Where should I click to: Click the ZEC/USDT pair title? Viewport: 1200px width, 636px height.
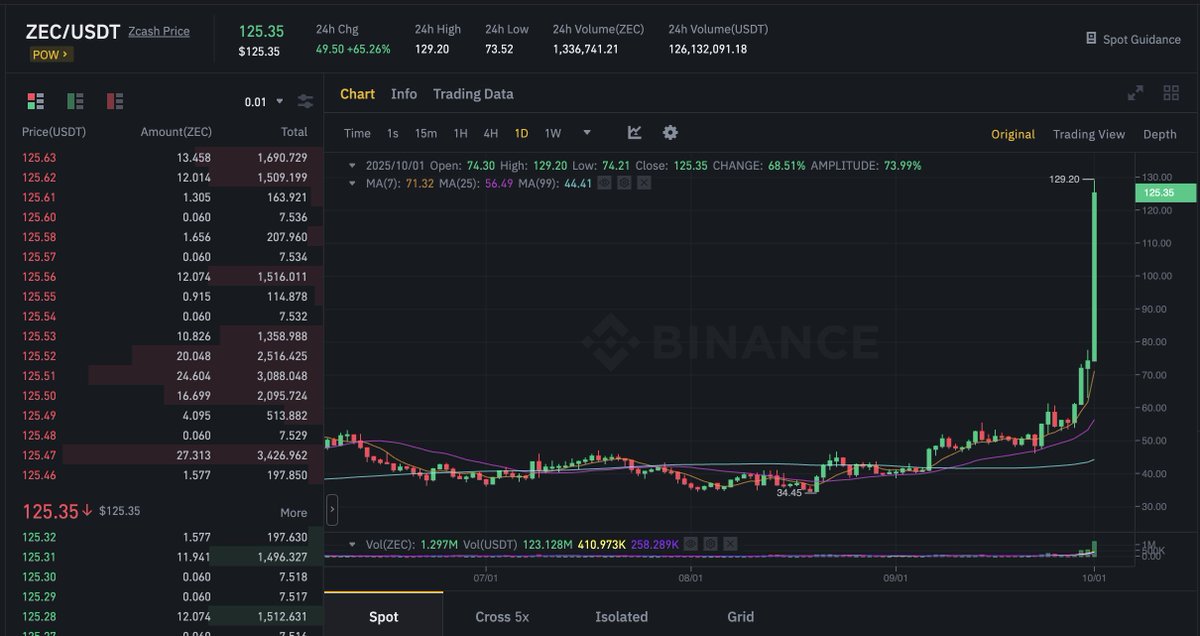(x=73, y=30)
